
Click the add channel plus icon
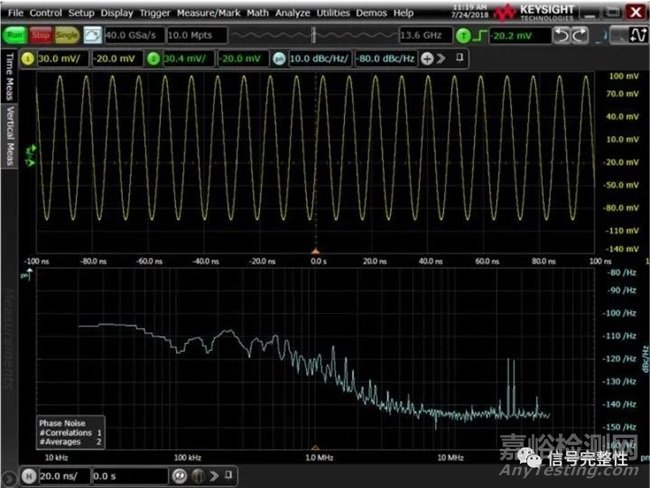point(427,58)
